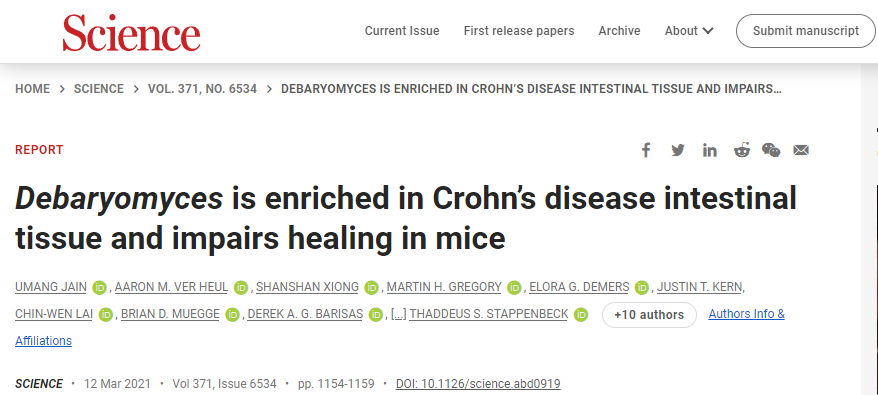This screenshot has height=395, width=878.
Task: Open Shanshan Xiong's ORCID iD icon
Action: 371,288
